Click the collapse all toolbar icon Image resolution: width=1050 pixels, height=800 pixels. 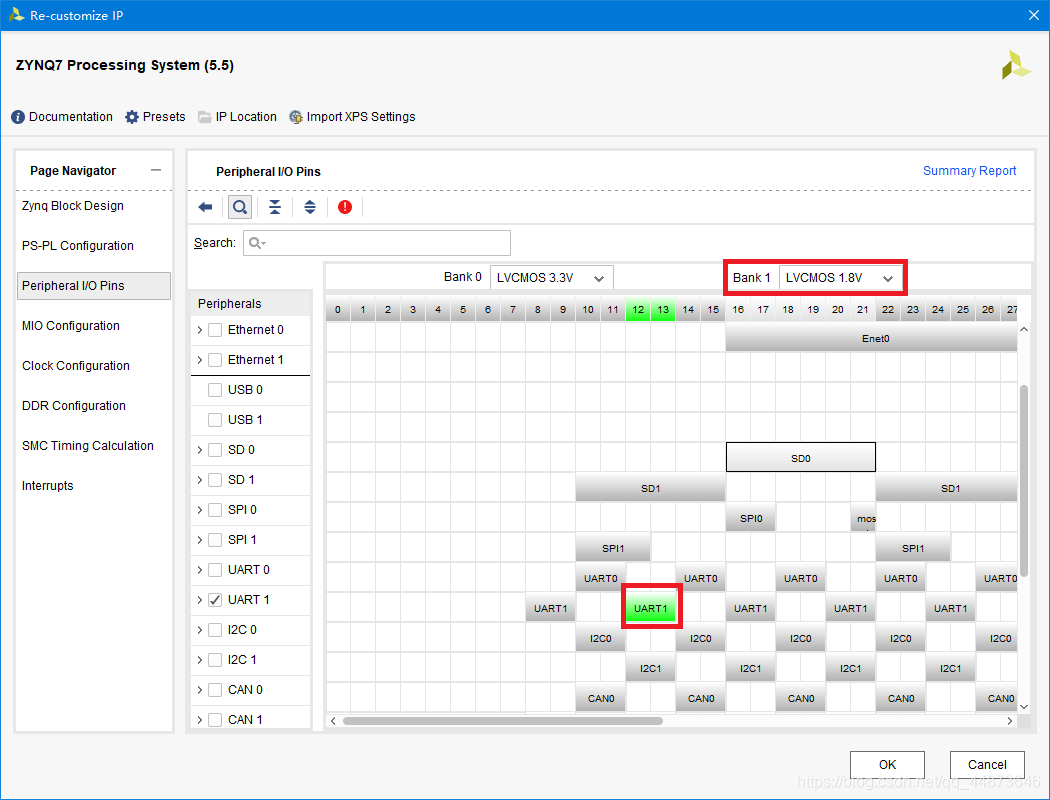click(x=275, y=207)
